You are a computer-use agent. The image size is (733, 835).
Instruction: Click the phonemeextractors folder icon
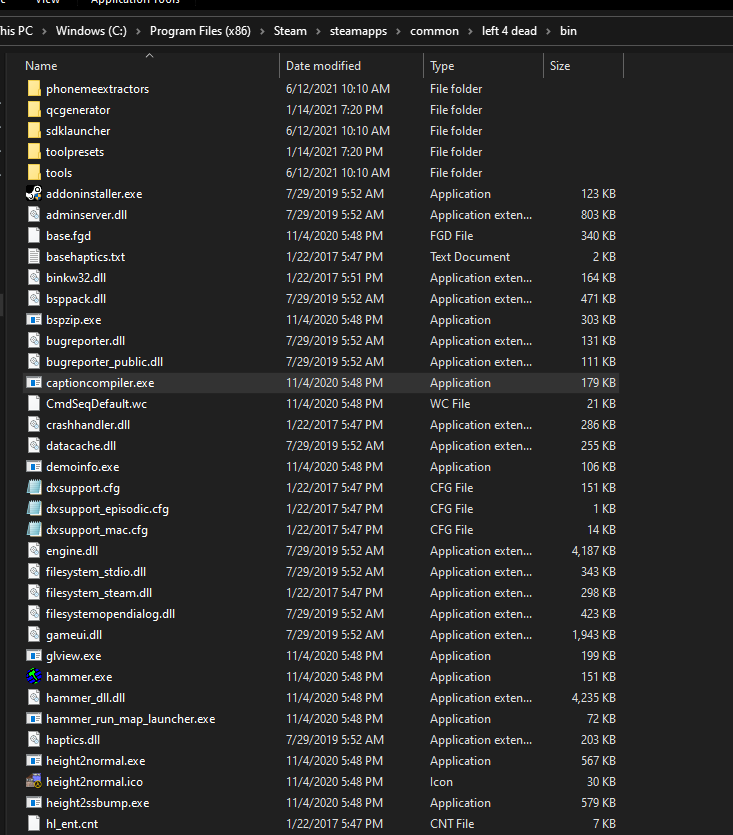34,88
